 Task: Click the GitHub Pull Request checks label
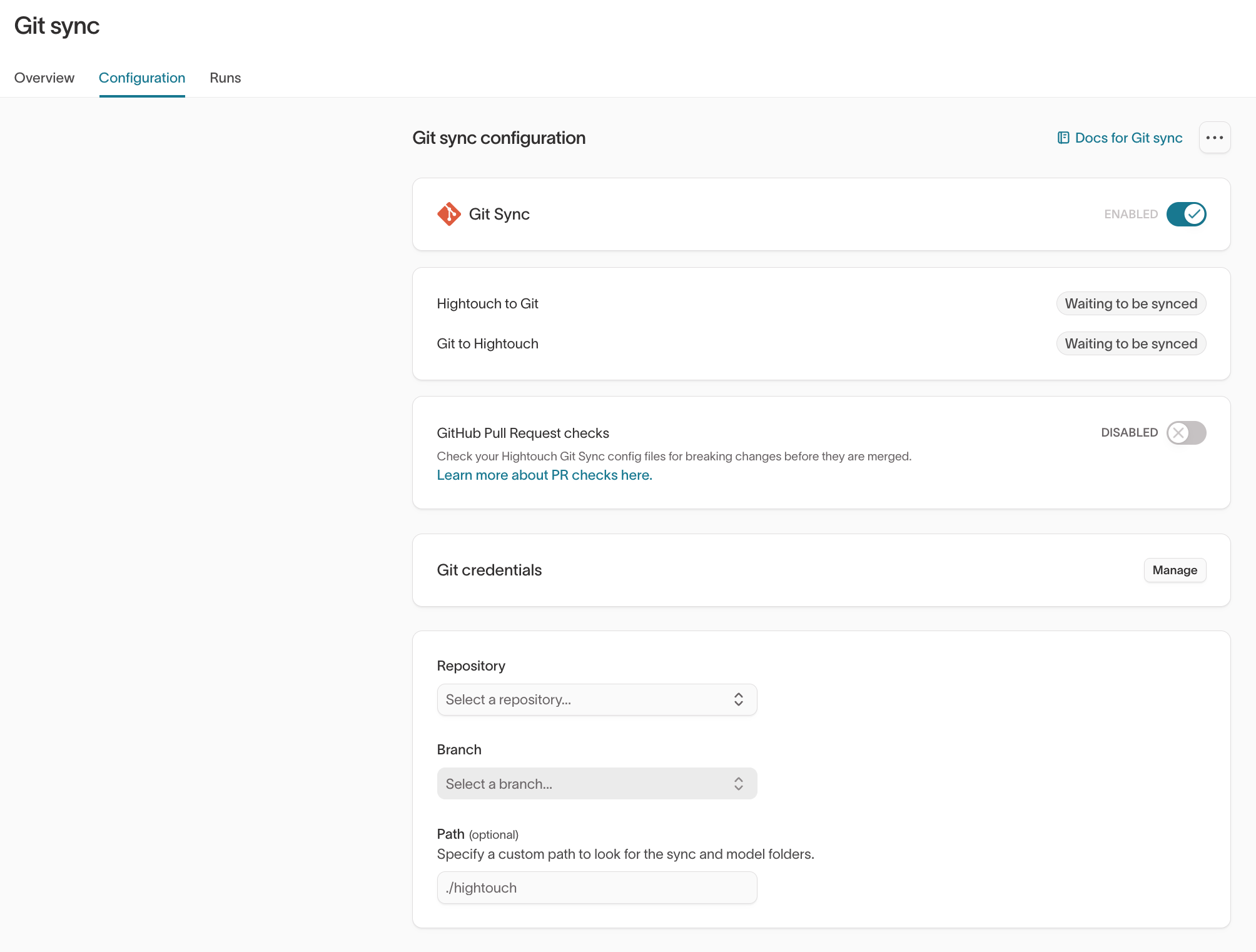pyautogui.click(x=523, y=433)
